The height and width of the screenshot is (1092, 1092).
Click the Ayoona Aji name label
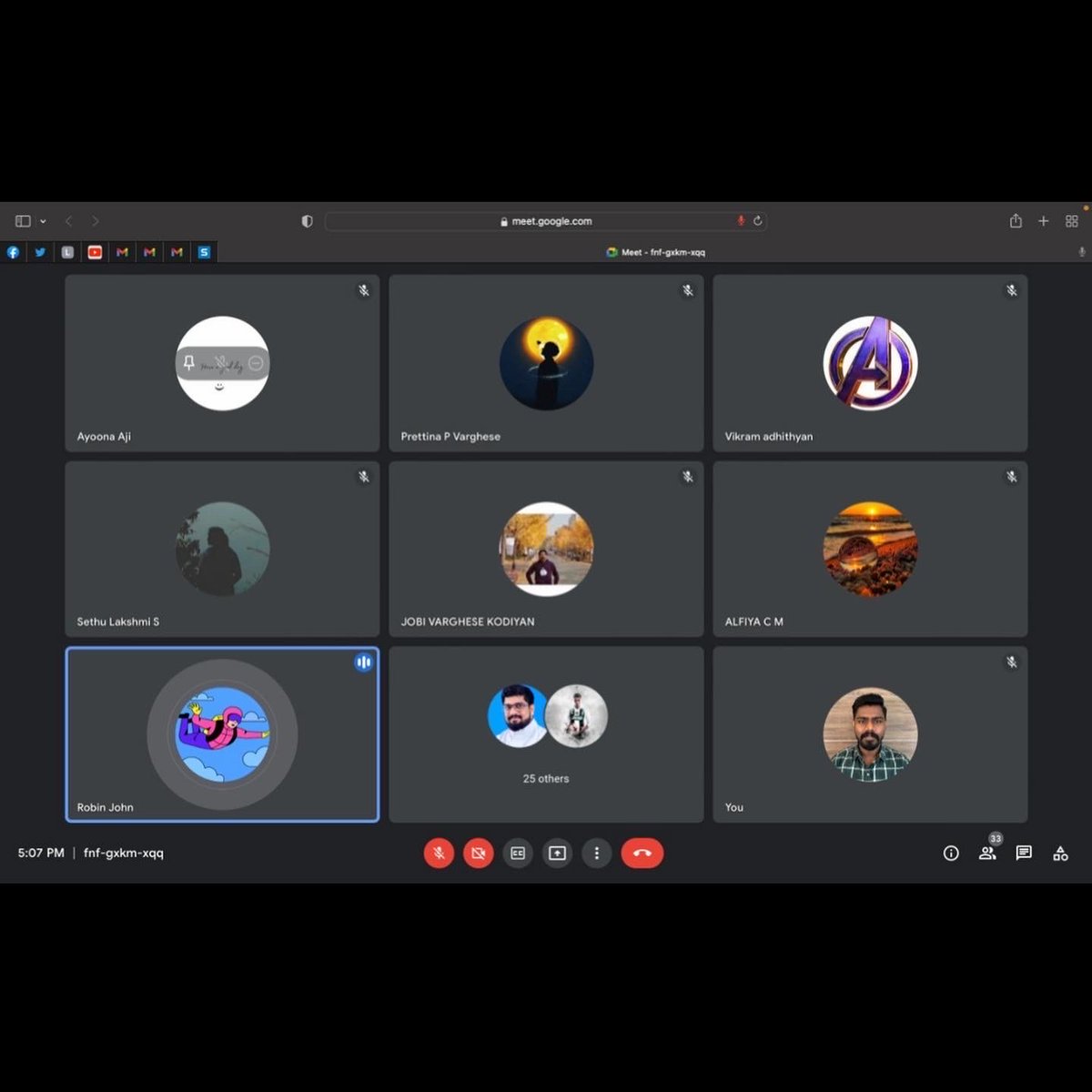click(104, 437)
